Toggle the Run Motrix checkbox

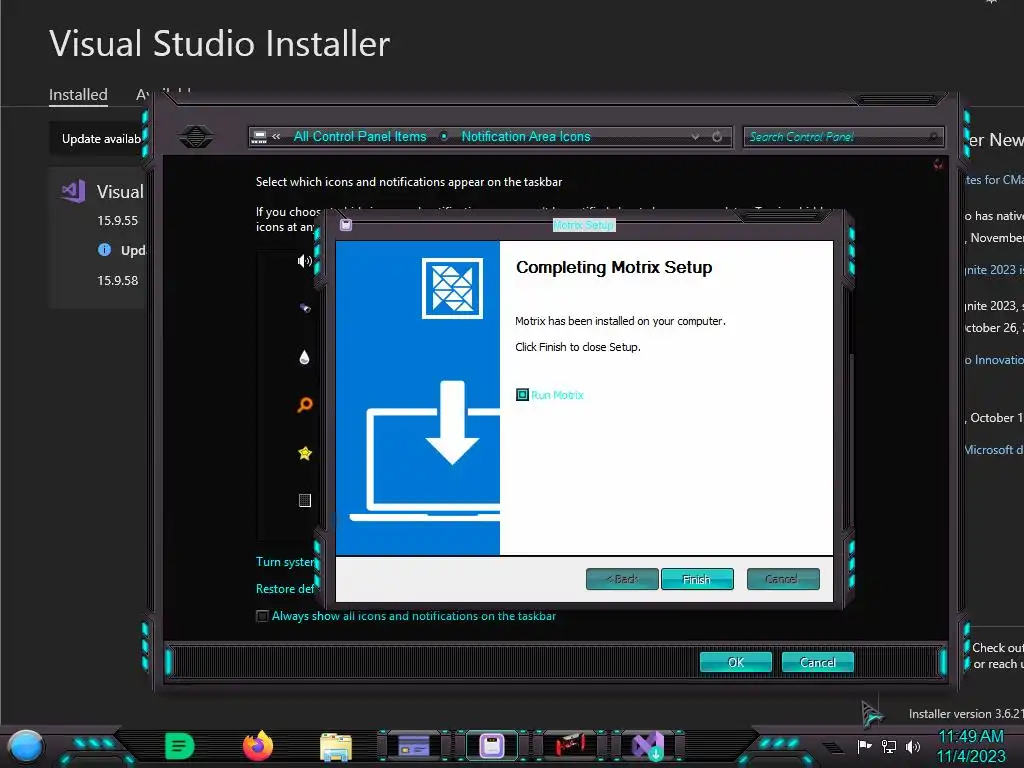(x=522, y=394)
